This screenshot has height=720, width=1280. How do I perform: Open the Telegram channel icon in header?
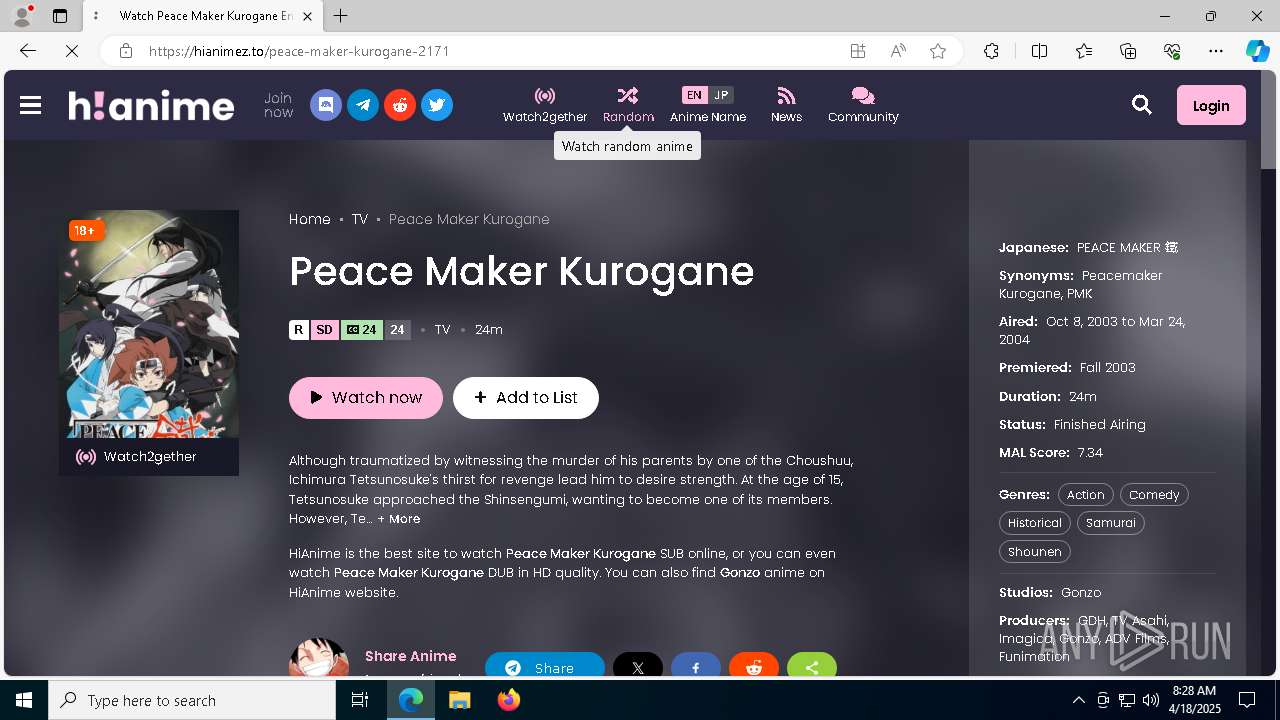pos(363,105)
